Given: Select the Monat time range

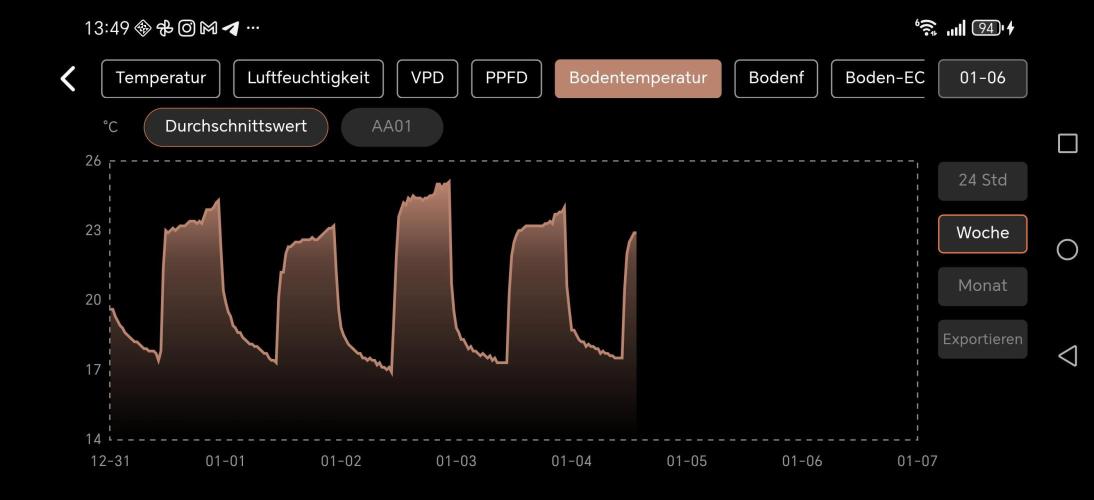Looking at the screenshot, I should click(982, 286).
